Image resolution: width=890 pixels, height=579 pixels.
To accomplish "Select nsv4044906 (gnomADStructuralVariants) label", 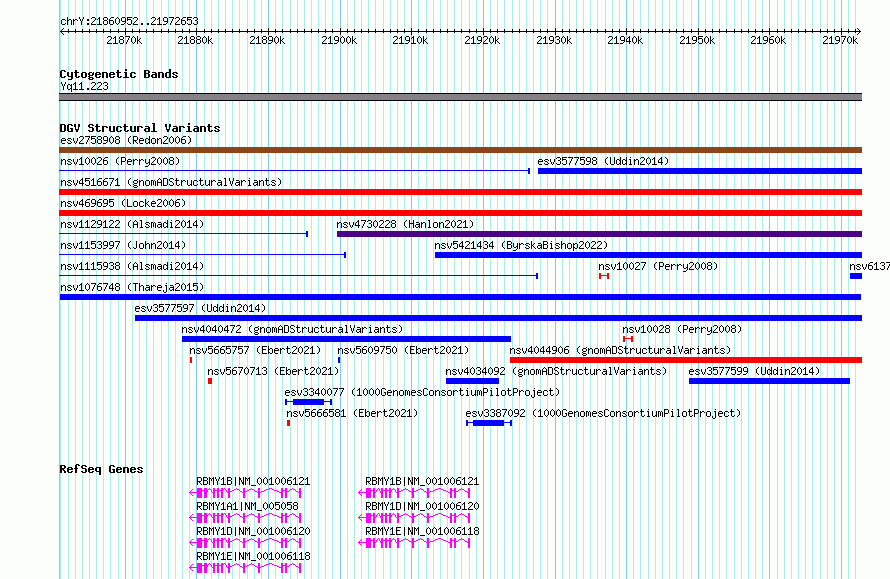I will click(x=620, y=350).
